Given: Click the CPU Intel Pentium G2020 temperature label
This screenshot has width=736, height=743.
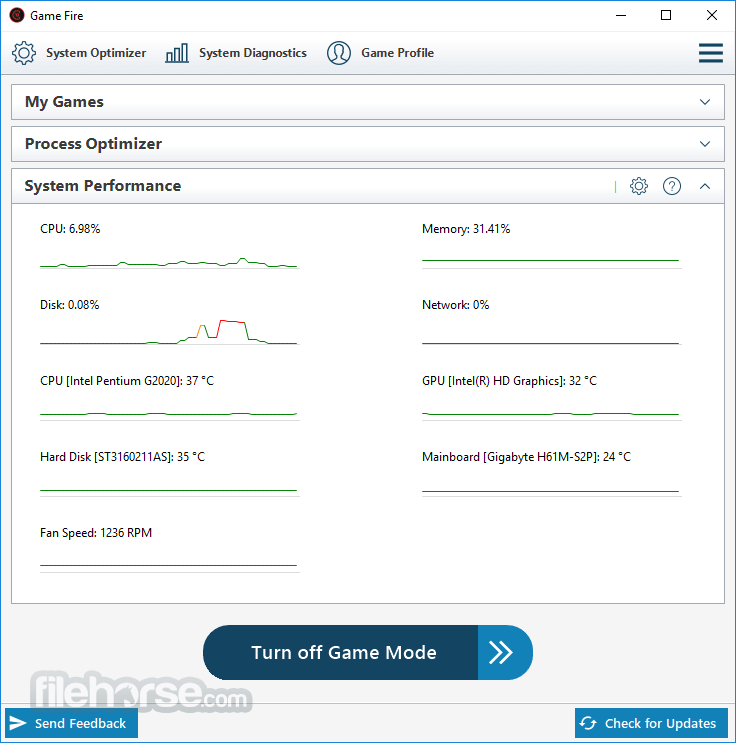Looking at the screenshot, I should [x=127, y=381].
